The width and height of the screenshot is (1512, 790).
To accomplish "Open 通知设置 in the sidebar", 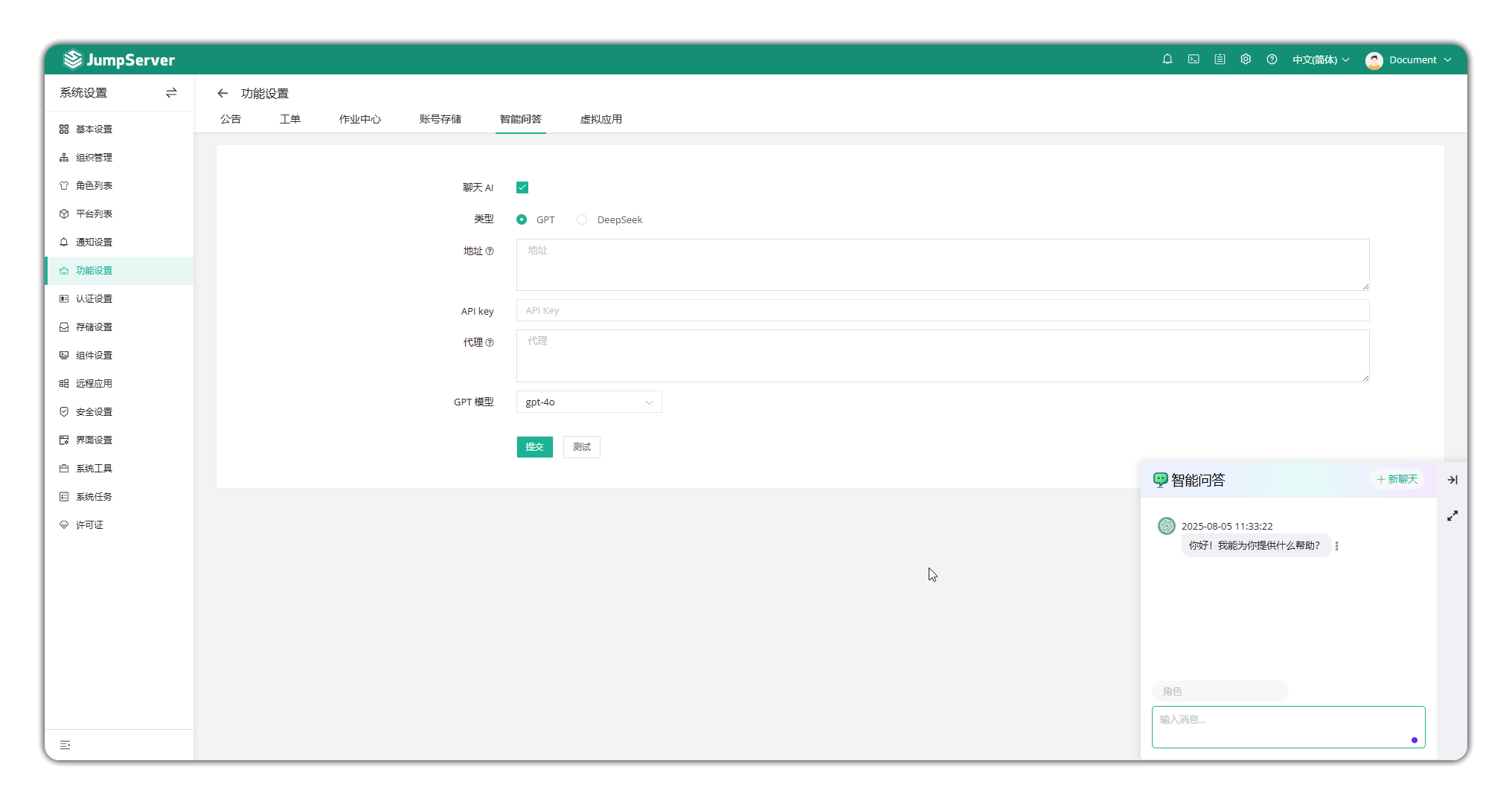I will coord(119,243).
